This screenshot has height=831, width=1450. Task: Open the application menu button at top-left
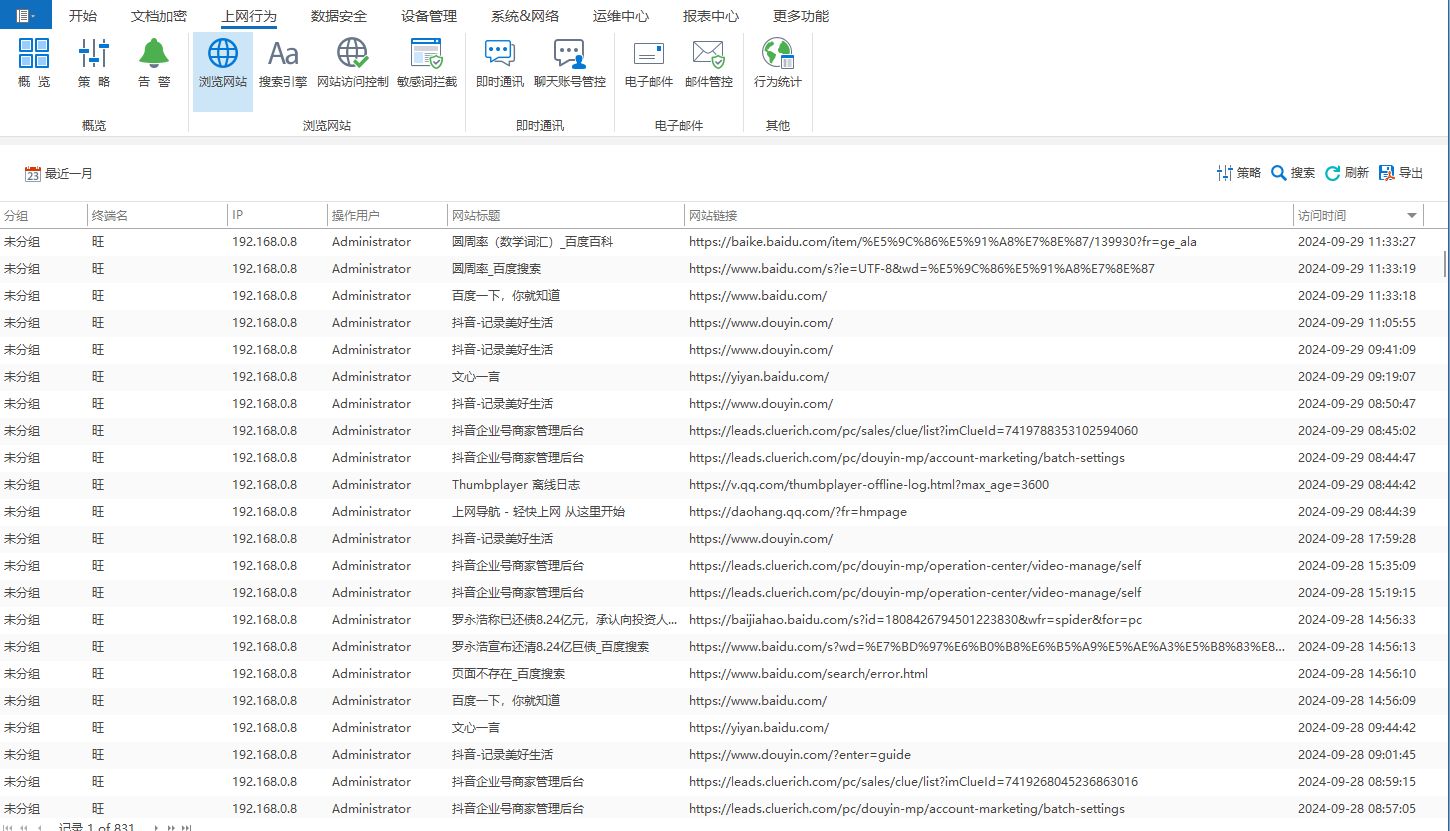pyautogui.click(x=26, y=15)
